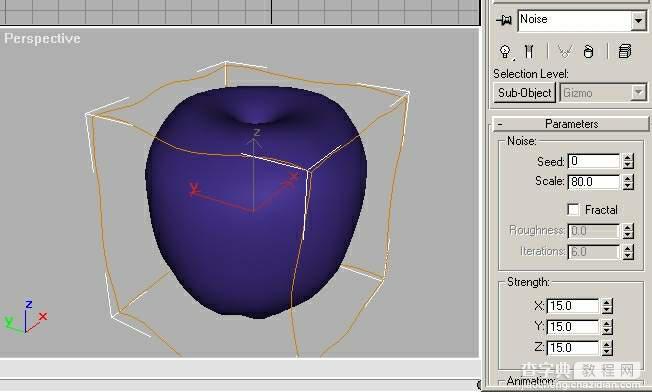652x392 pixels.
Task: Click the Strength X spinner arrows
Action: pos(607,306)
